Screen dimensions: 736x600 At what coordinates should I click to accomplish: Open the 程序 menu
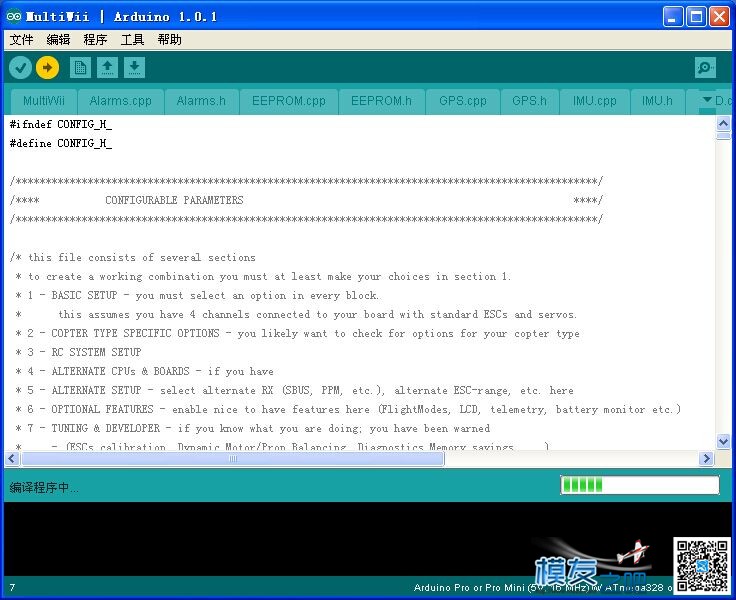coord(95,39)
